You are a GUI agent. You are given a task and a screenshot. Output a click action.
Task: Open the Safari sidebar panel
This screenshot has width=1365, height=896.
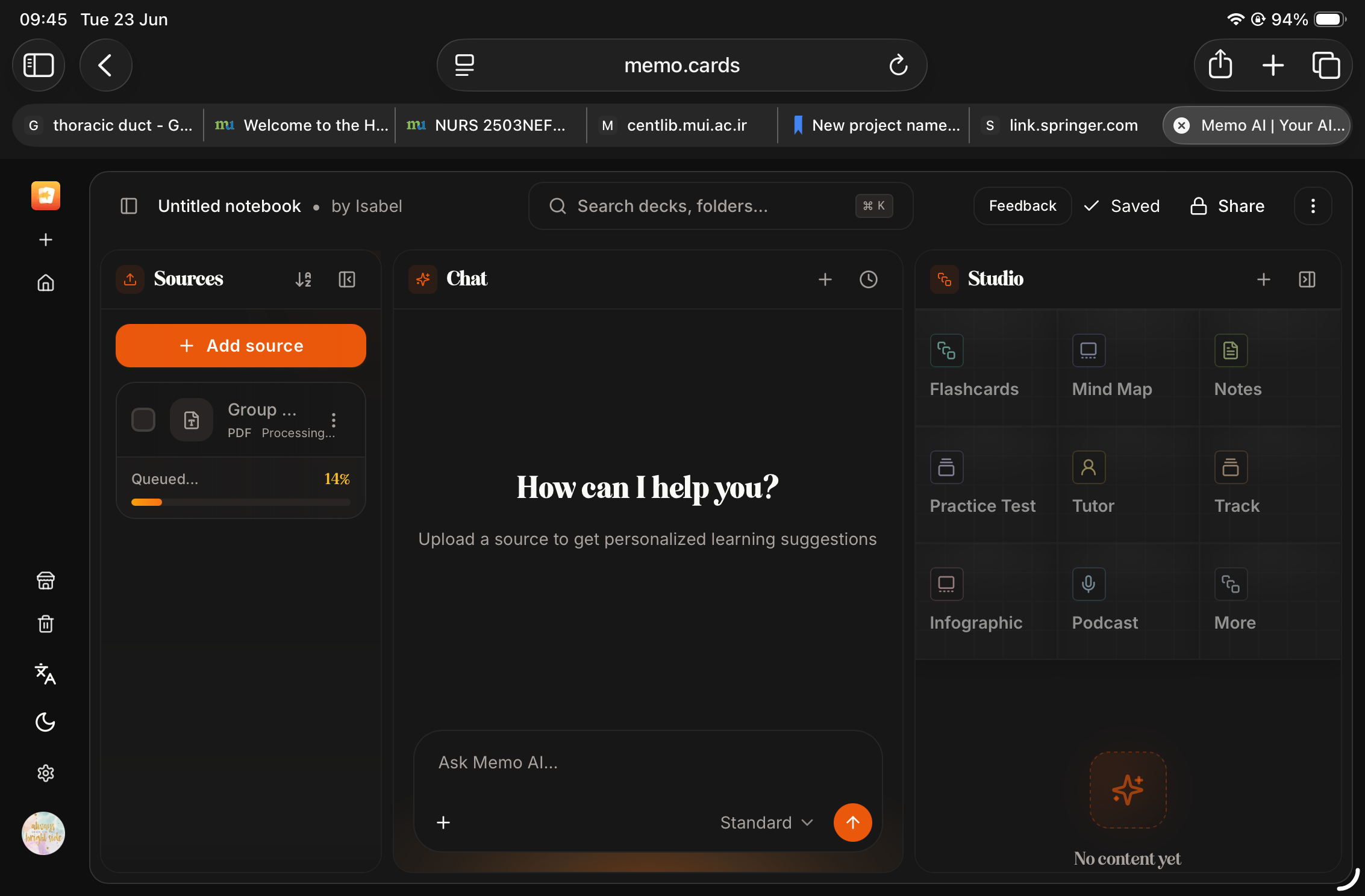tap(39, 65)
